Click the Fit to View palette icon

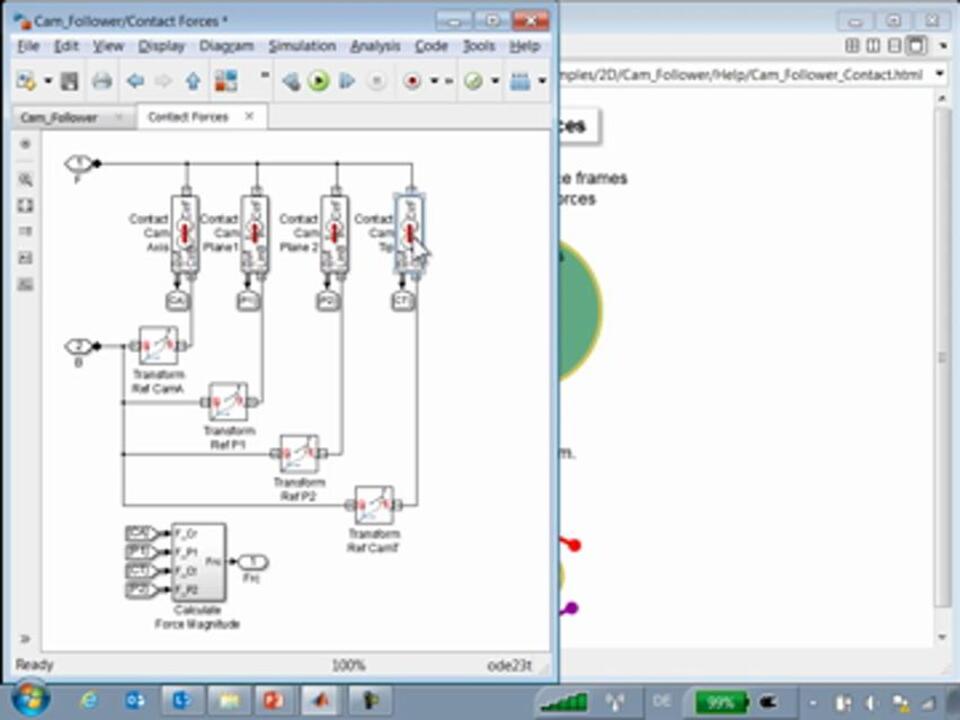[25, 206]
